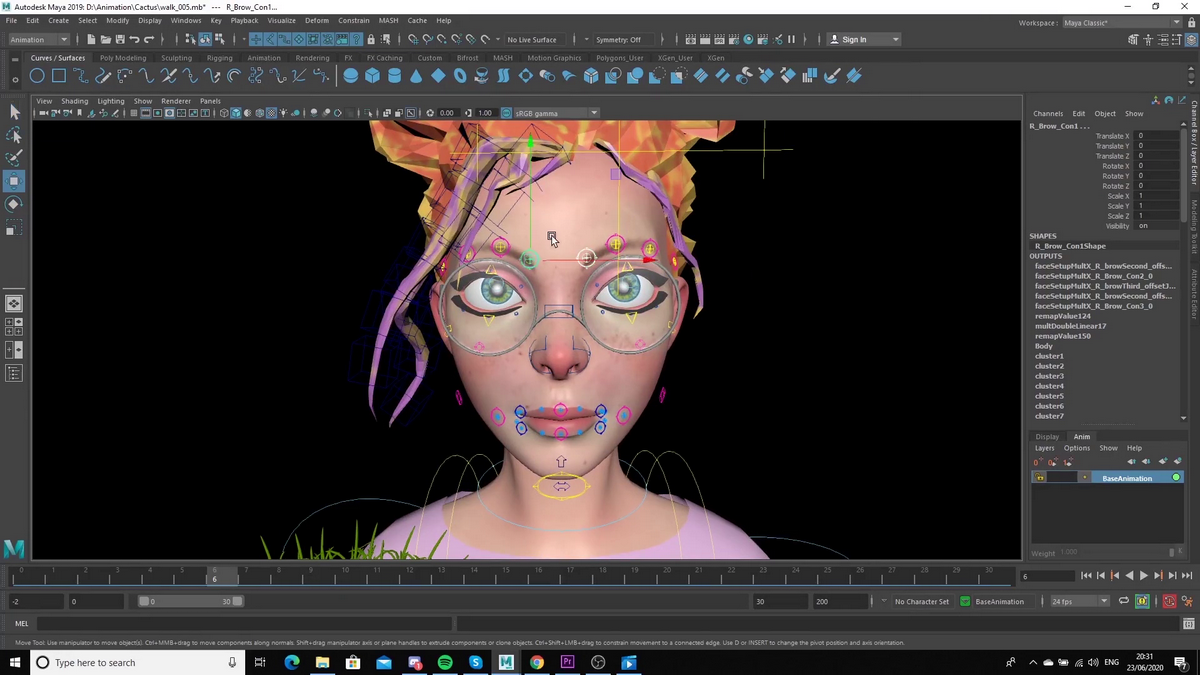Screen dimensions: 1200x675
Task: Activate the Scale tool in toolbox
Action: (x=14, y=229)
